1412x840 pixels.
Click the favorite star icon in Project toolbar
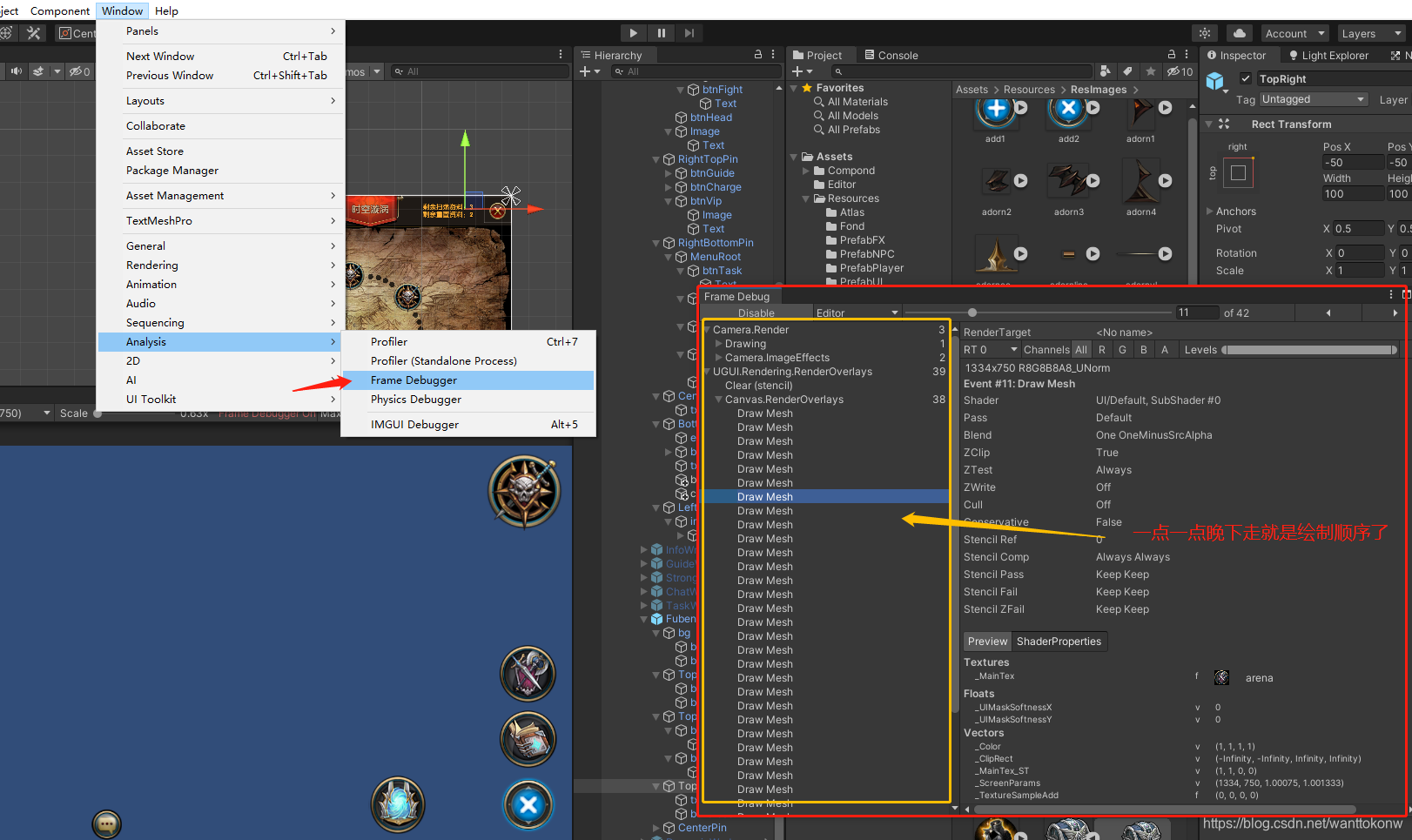[1151, 71]
